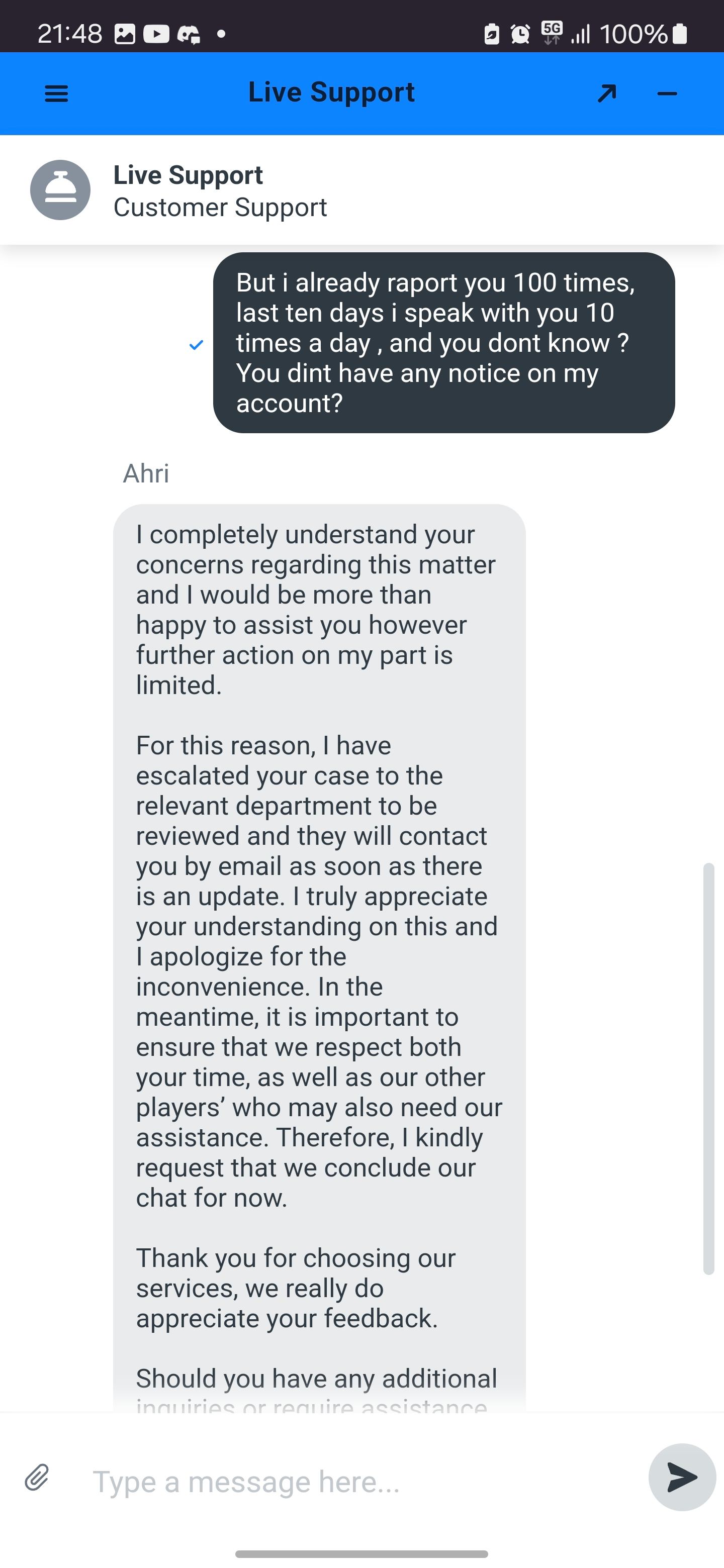
Task: Pop out chat with the arrow icon
Action: click(x=606, y=94)
